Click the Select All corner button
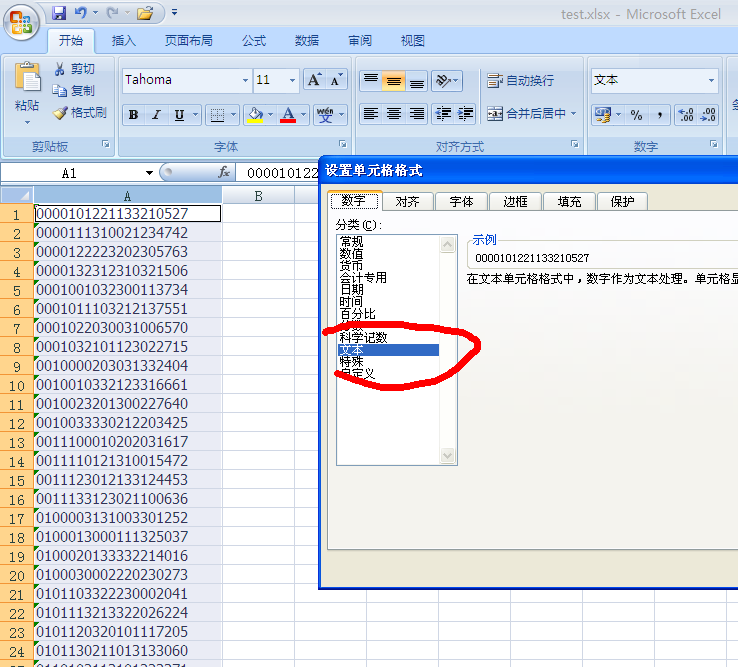 (x=17, y=195)
